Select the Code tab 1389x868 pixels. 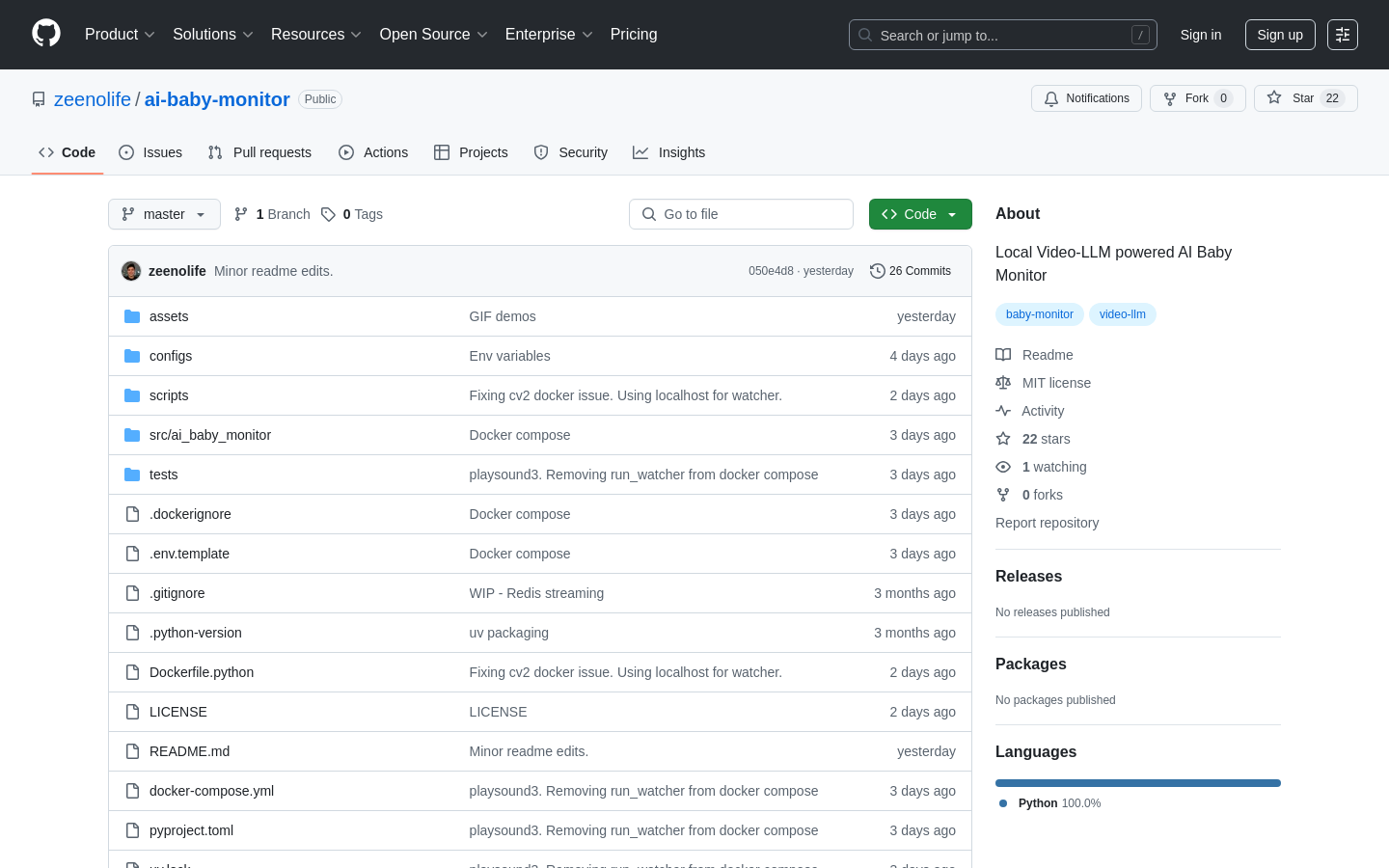tap(68, 152)
